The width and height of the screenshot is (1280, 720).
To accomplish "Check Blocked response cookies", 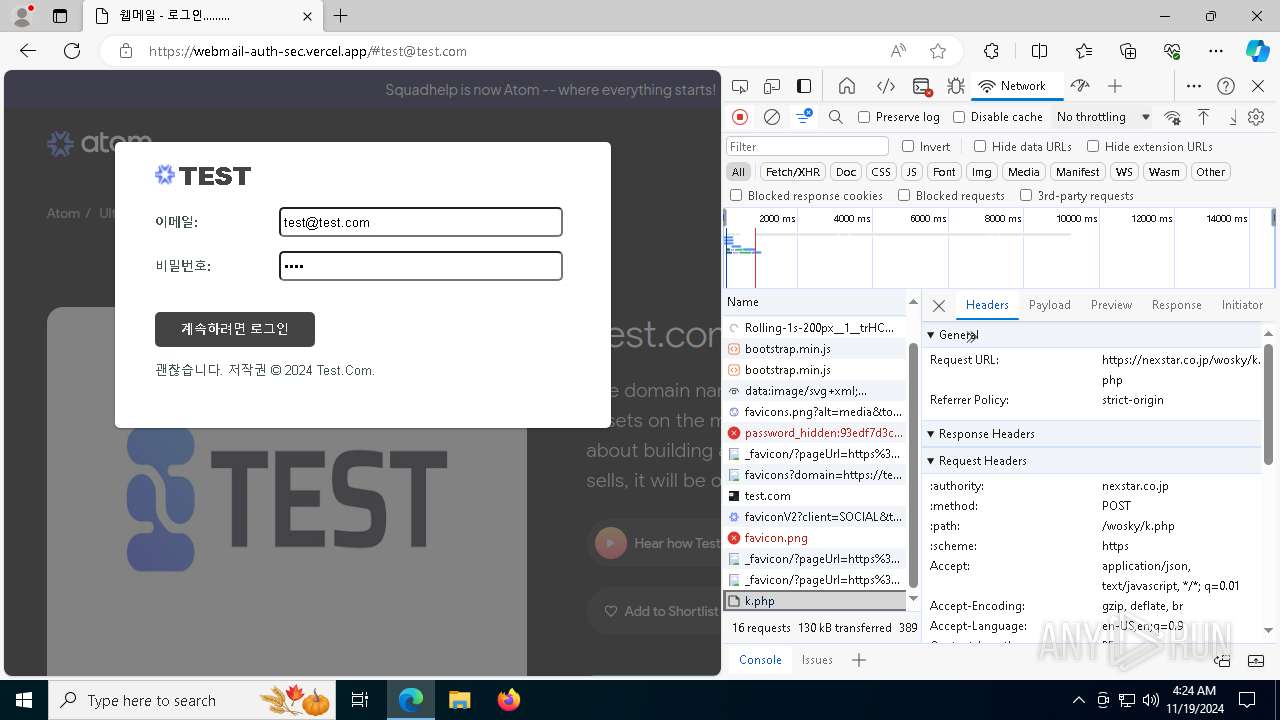I will pos(736,196).
